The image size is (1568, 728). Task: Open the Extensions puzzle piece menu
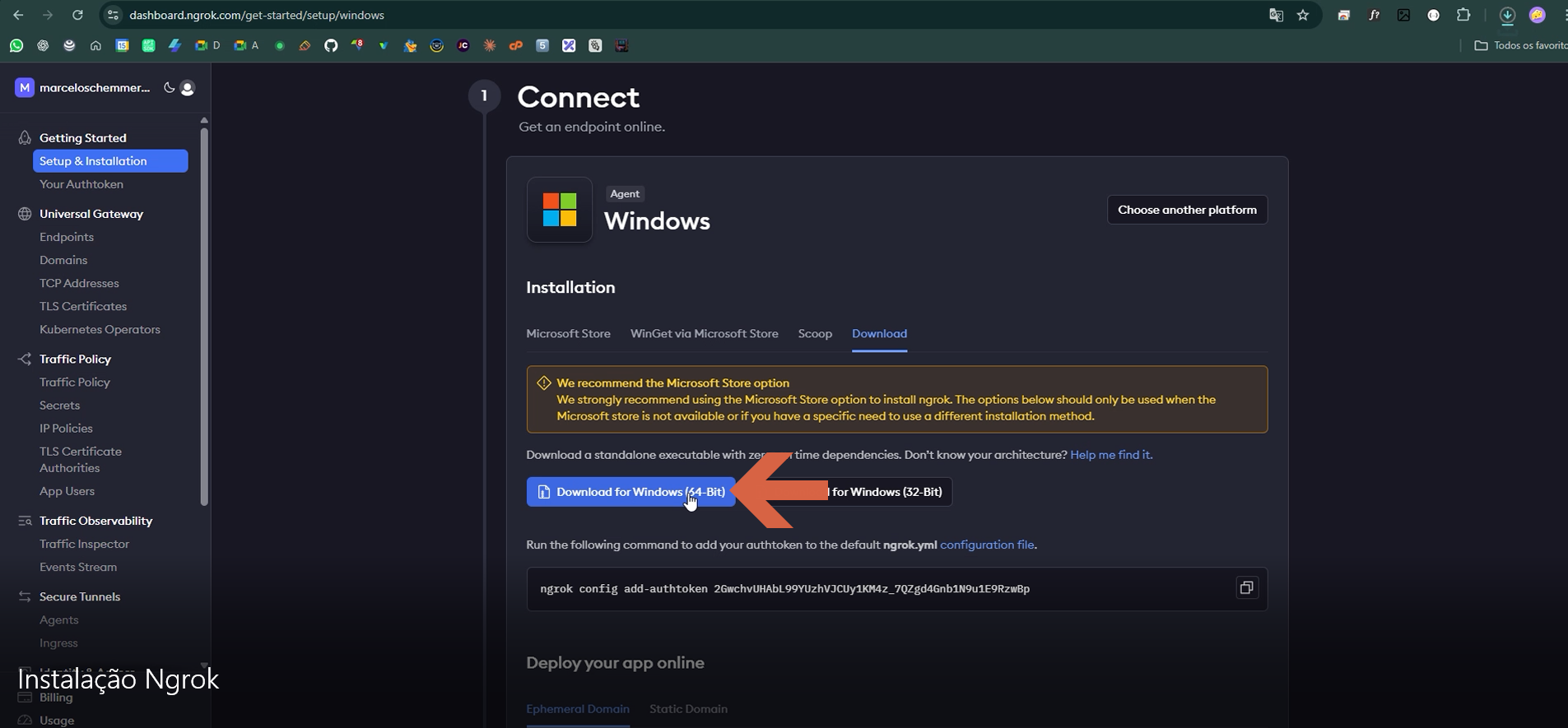[x=1463, y=15]
